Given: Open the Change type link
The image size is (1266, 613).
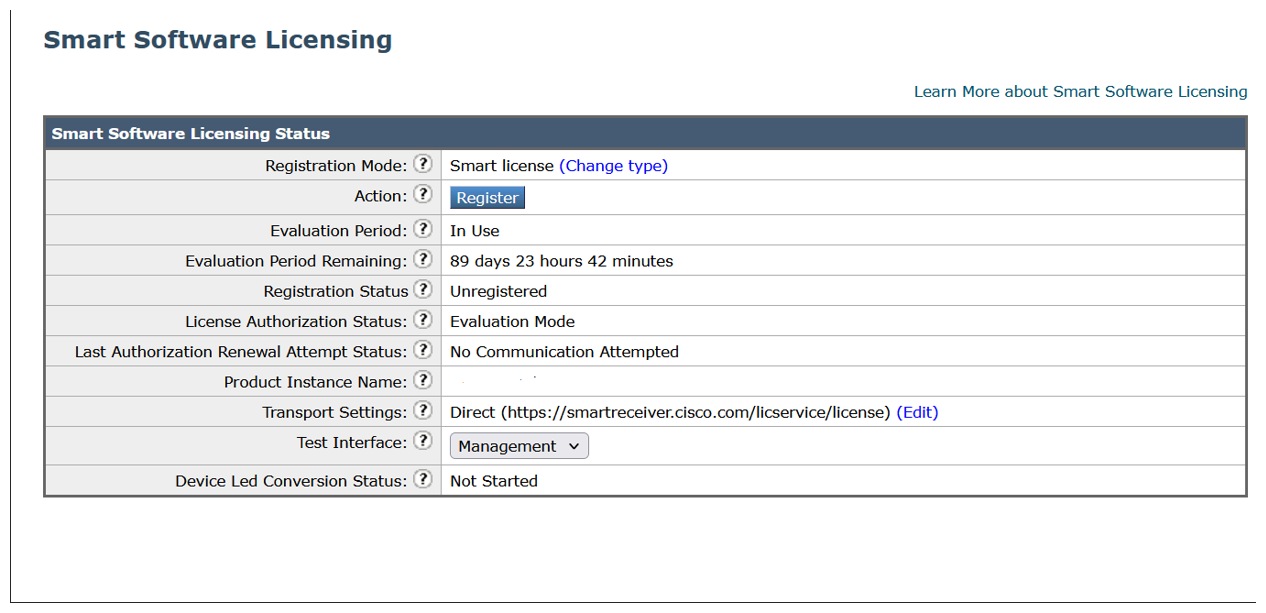Looking at the screenshot, I should (x=613, y=165).
